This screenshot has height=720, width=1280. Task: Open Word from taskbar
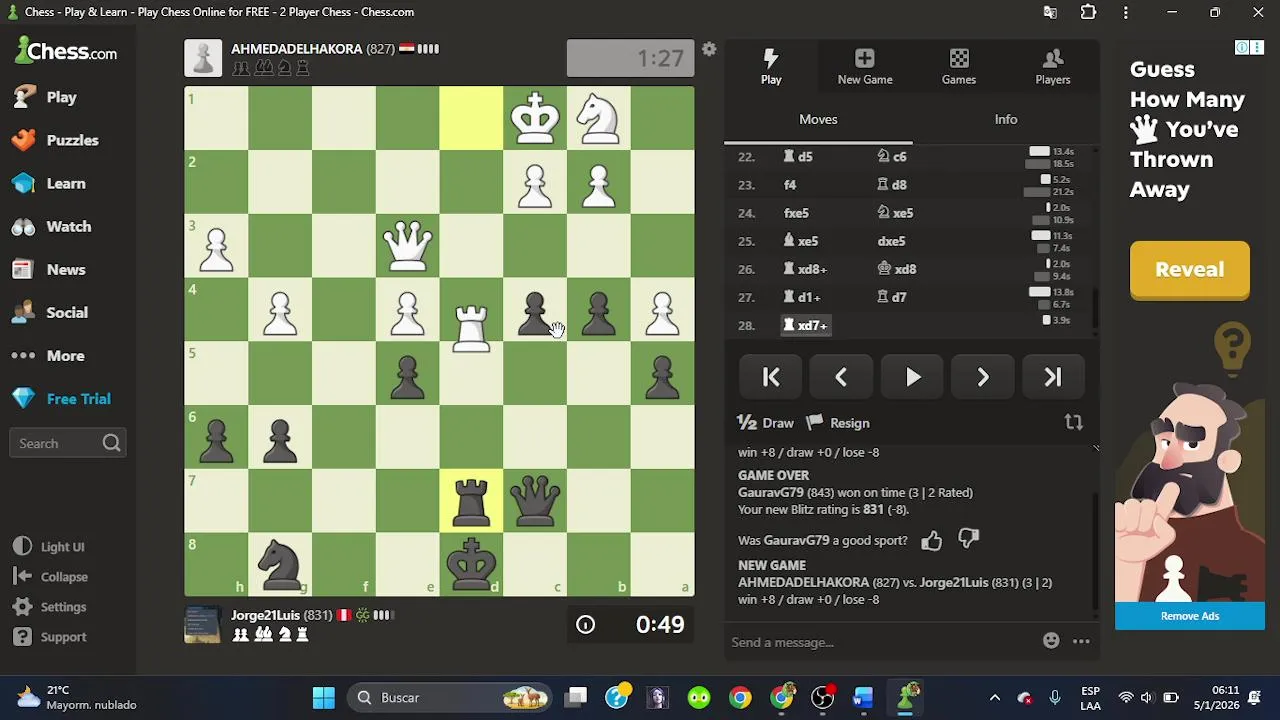(863, 697)
